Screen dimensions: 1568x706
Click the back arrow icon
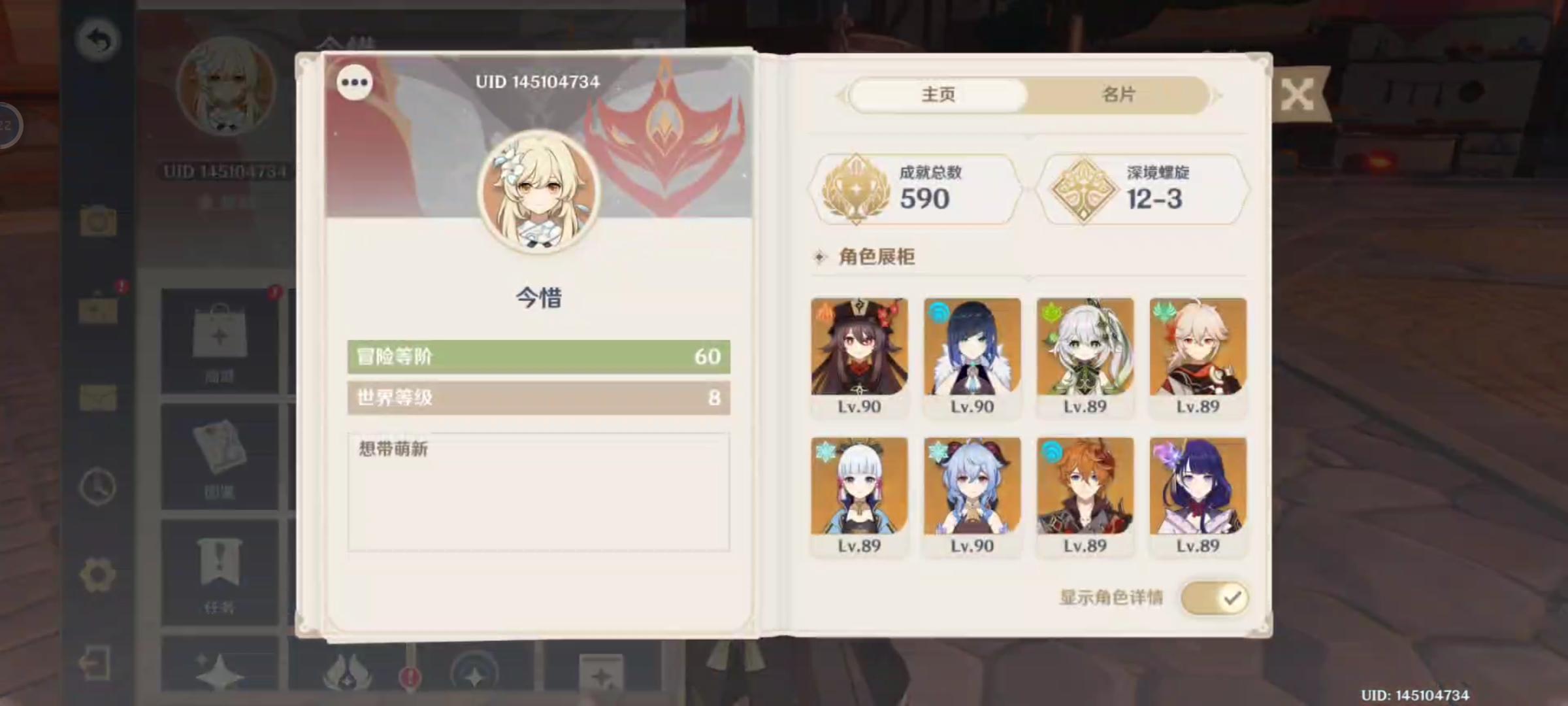tap(98, 40)
